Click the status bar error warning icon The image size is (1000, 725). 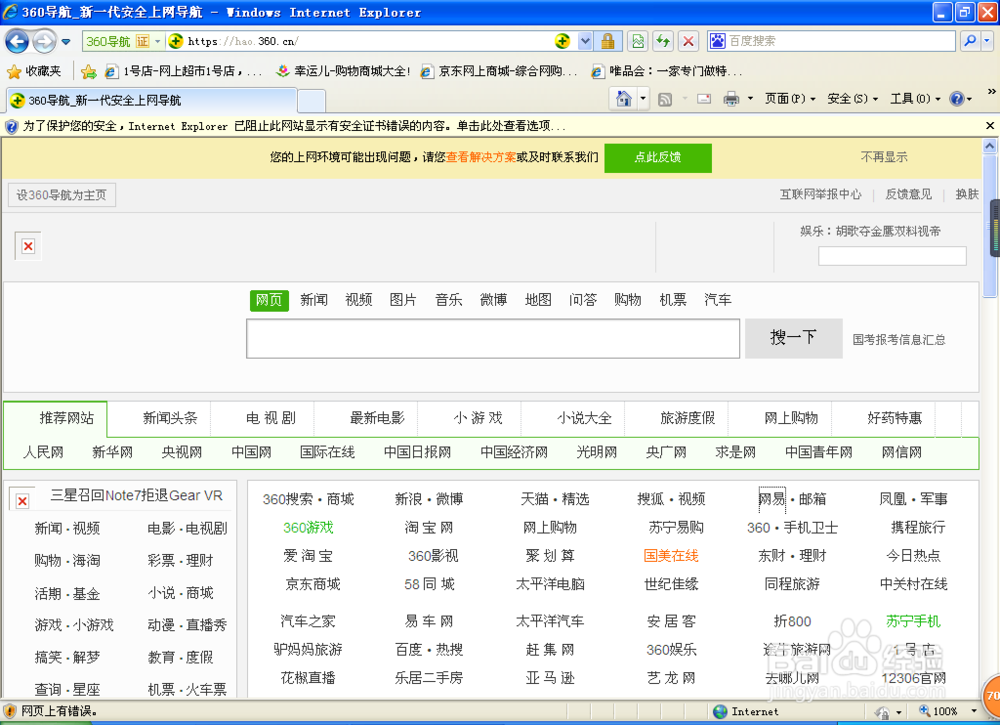click(x=10, y=712)
